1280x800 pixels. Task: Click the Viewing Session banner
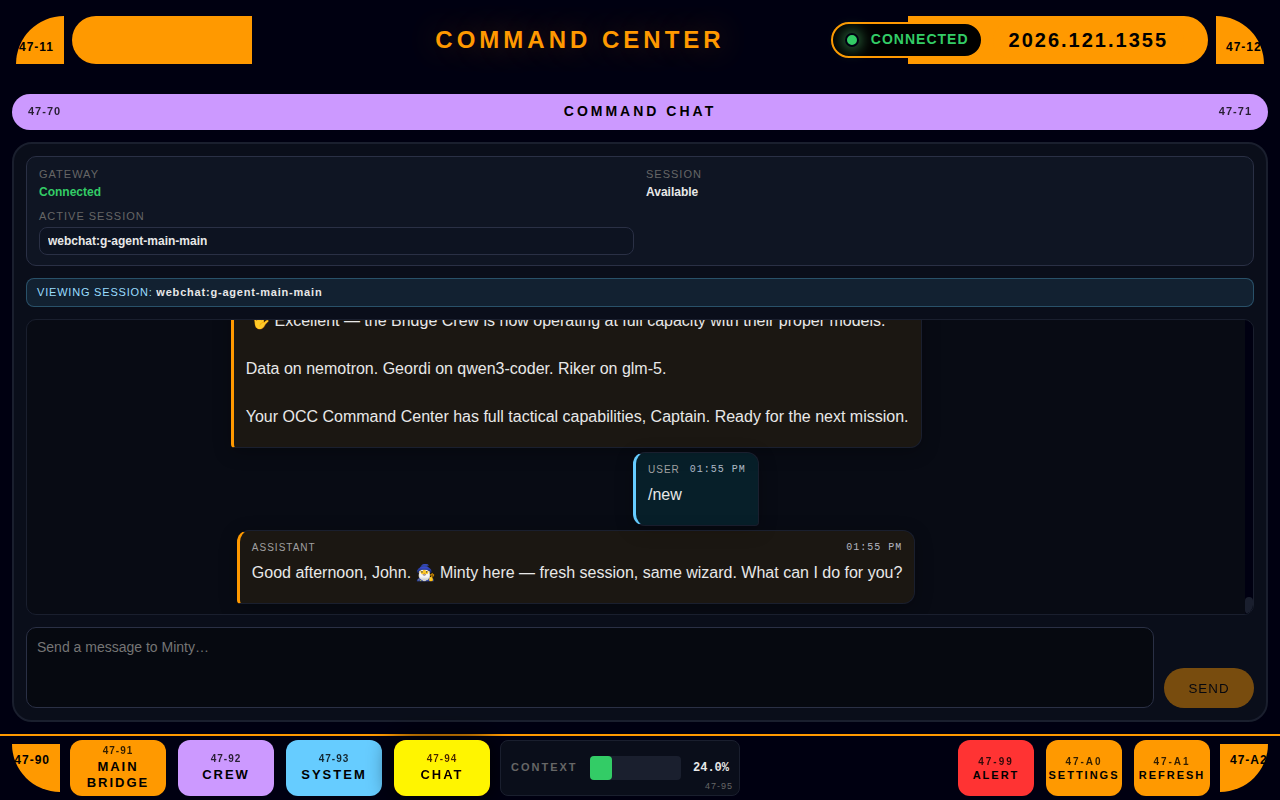[x=640, y=292]
